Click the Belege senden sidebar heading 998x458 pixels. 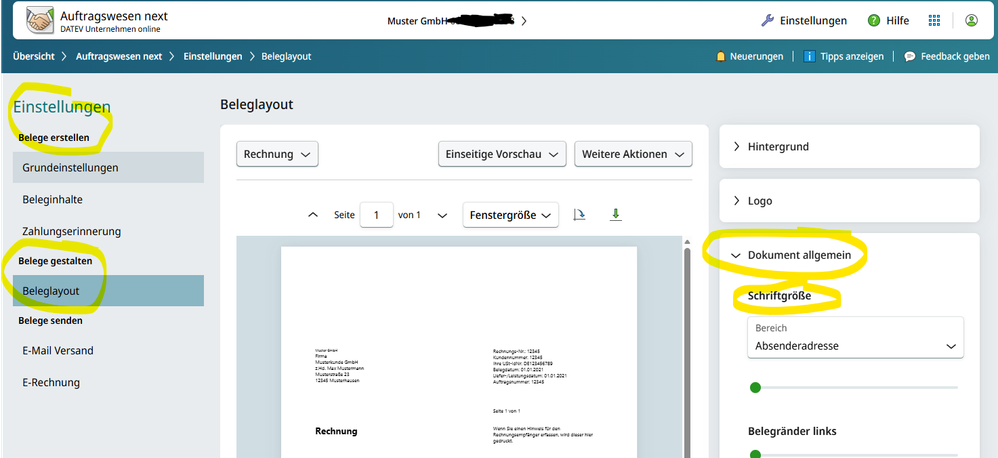tap(50, 321)
